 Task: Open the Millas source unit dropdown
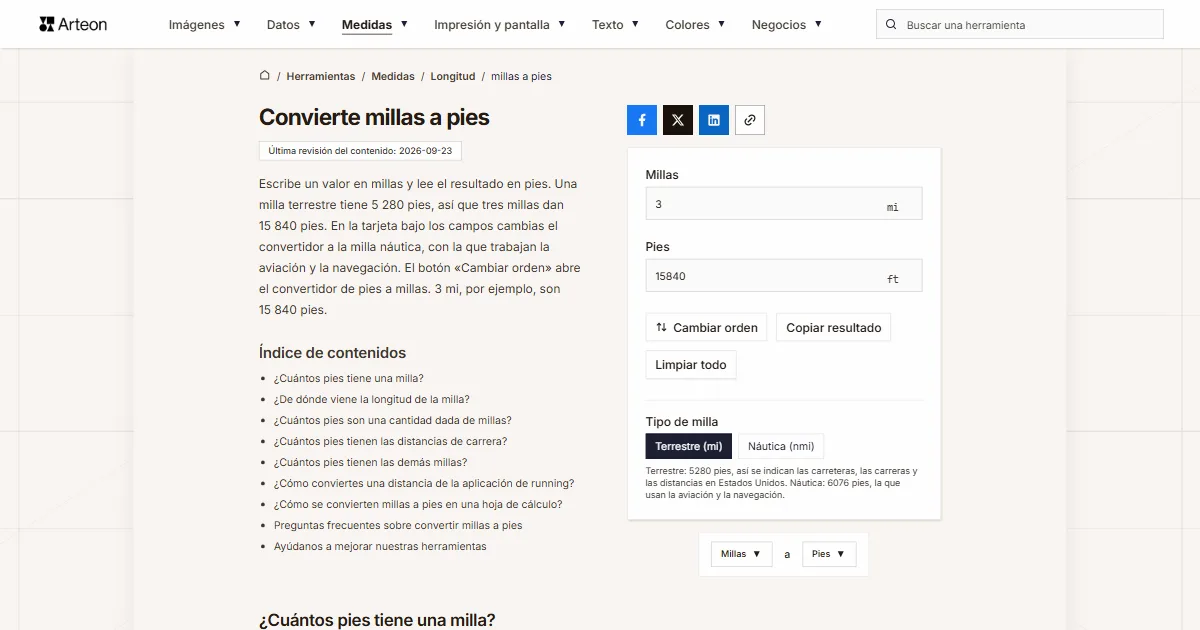(x=742, y=554)
